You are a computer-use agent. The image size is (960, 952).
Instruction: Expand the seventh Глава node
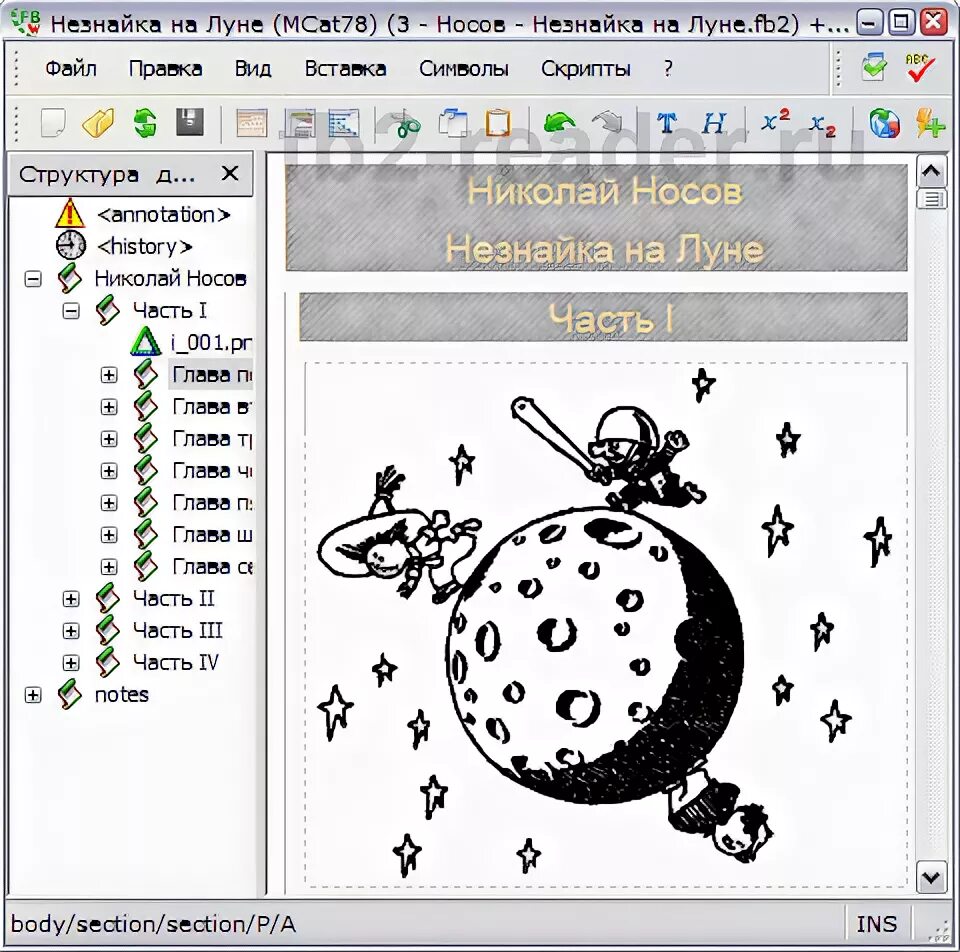pos(109,567)
